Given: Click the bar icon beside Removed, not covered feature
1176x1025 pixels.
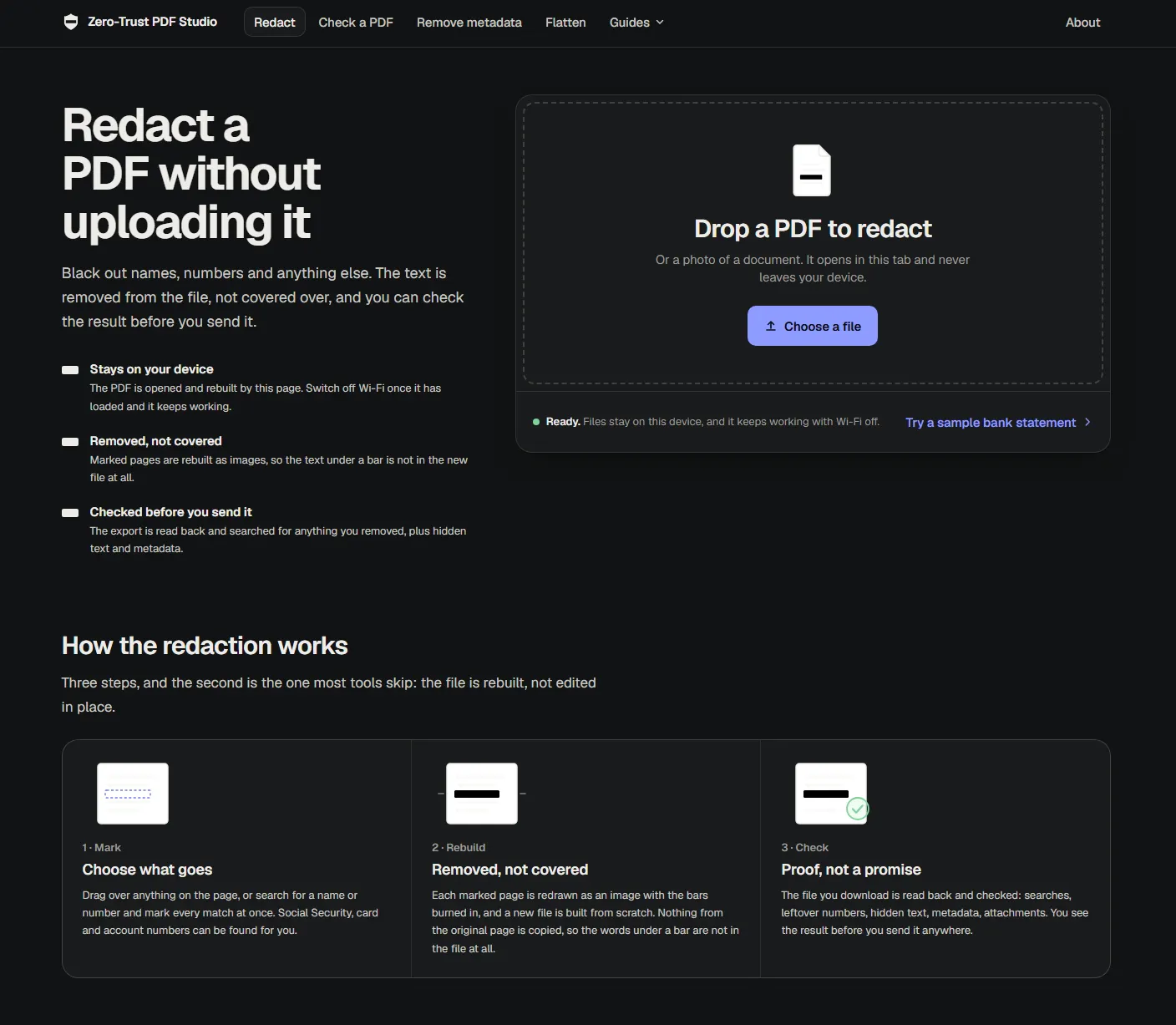Looking at the screenshot, I should 70,441.
